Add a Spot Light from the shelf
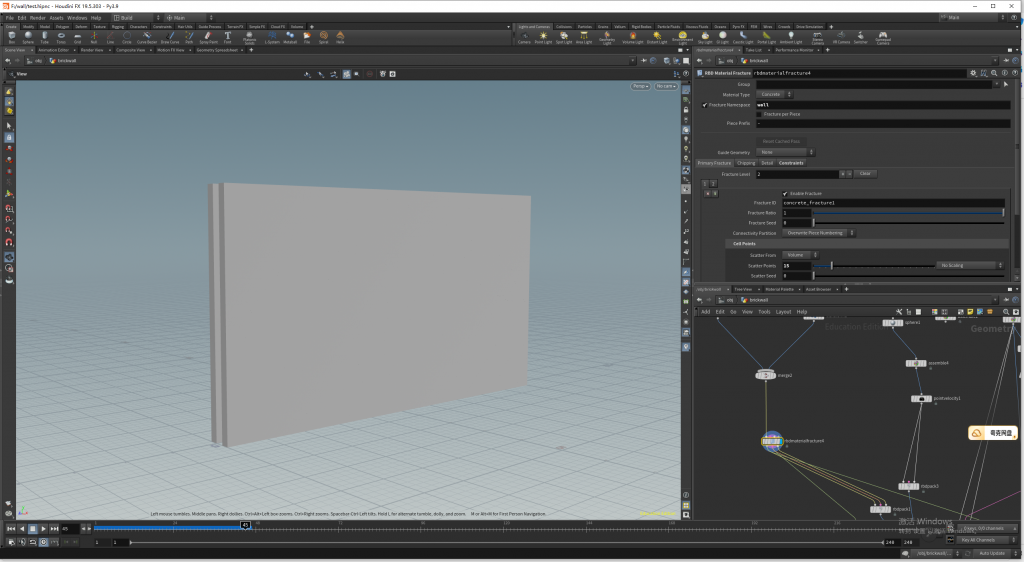The width and height of the screenshot is (1024, 562). (x=564, y=37)
